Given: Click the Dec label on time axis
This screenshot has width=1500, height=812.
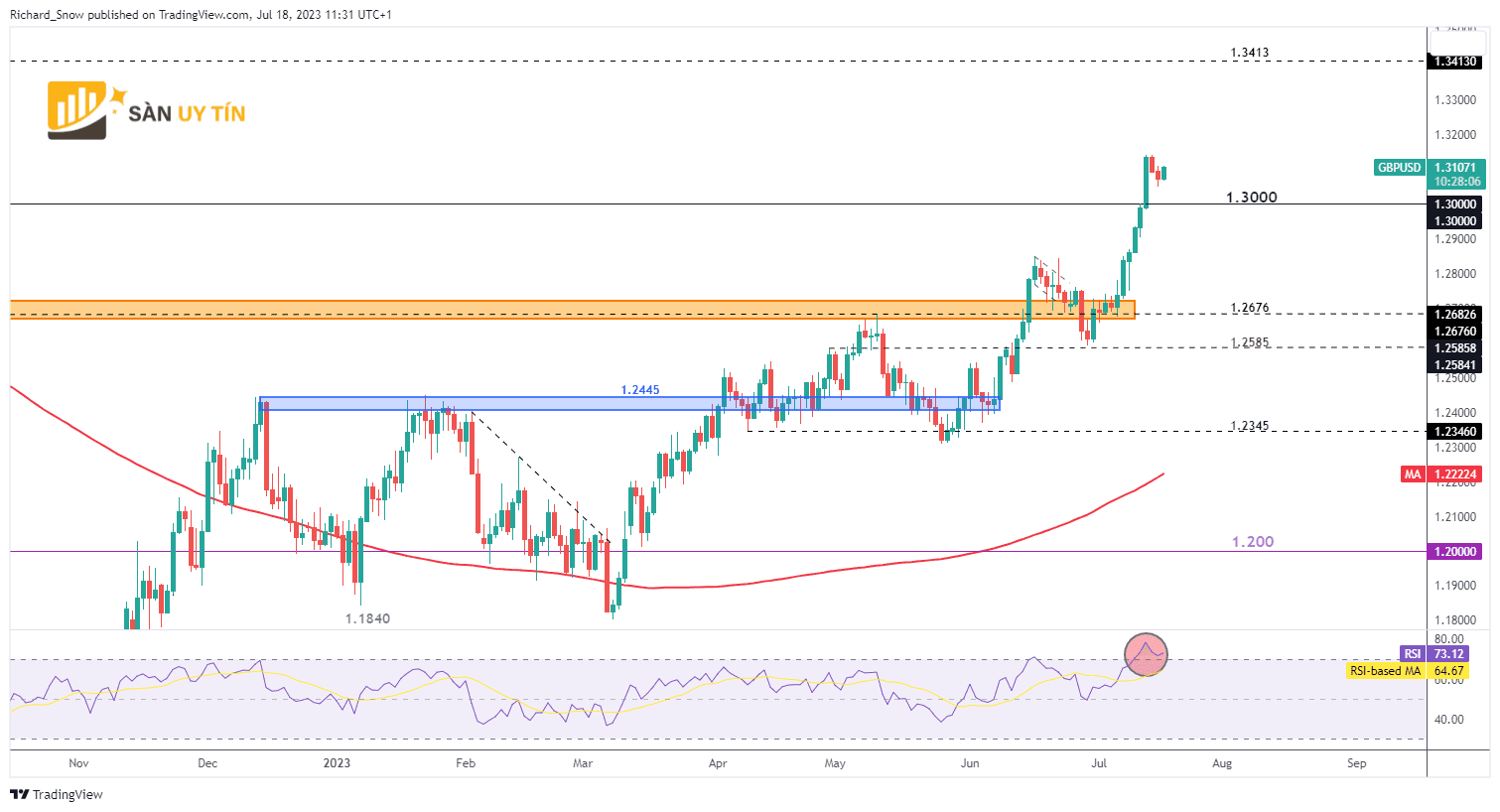Looking at the screenshot, I should 207,763.
